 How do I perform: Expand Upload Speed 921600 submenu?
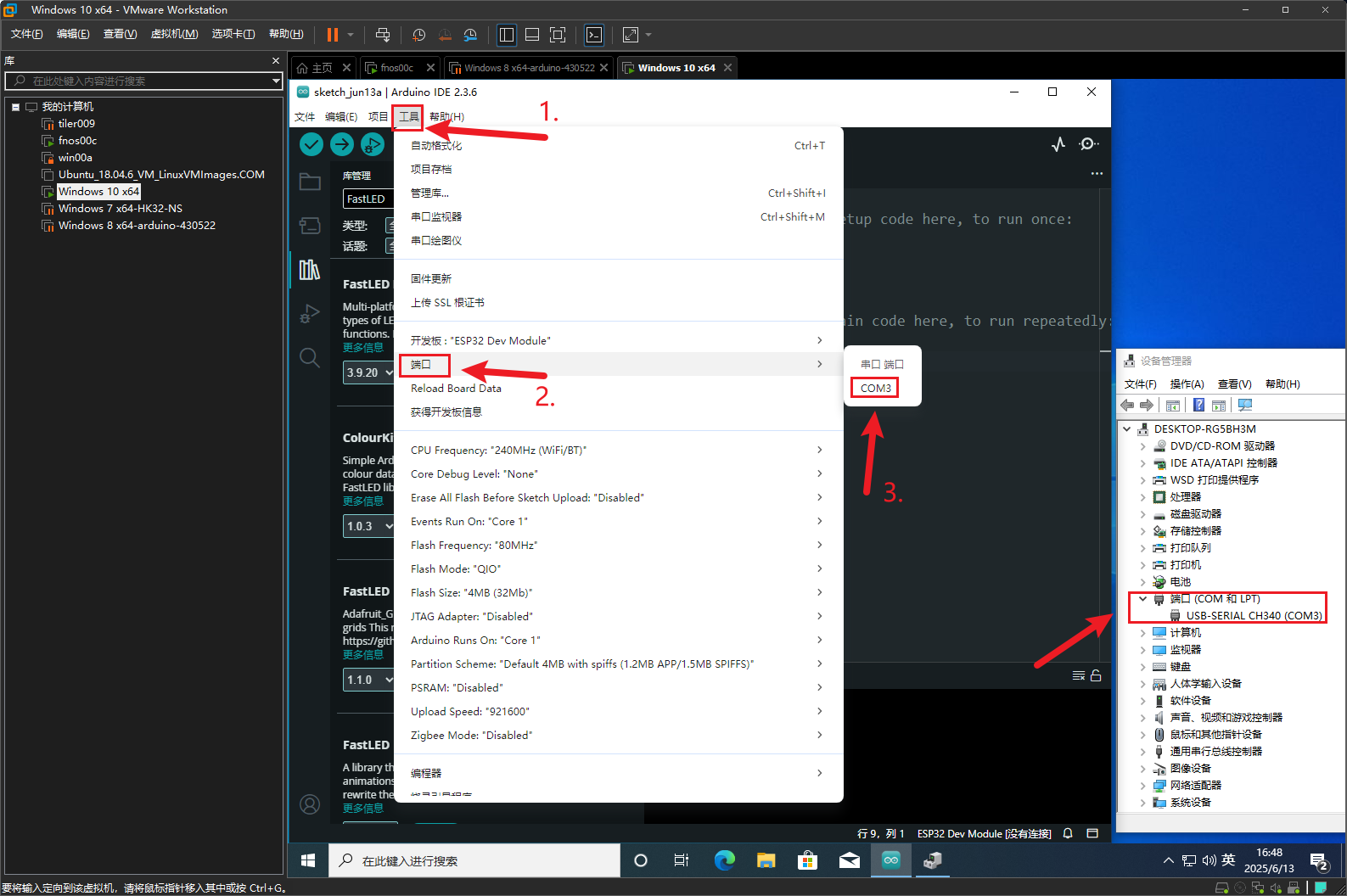click(618, 712)
